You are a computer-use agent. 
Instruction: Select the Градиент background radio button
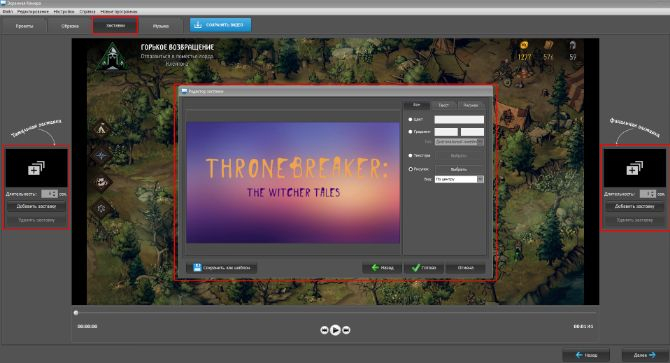(x=410, y=132)
